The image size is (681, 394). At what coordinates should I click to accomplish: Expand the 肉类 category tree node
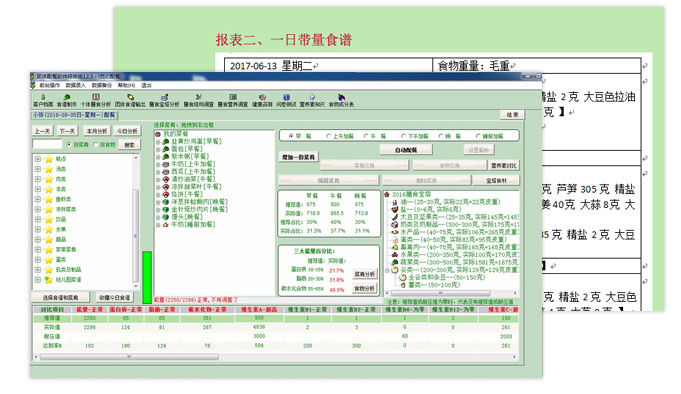pos(38,179)
